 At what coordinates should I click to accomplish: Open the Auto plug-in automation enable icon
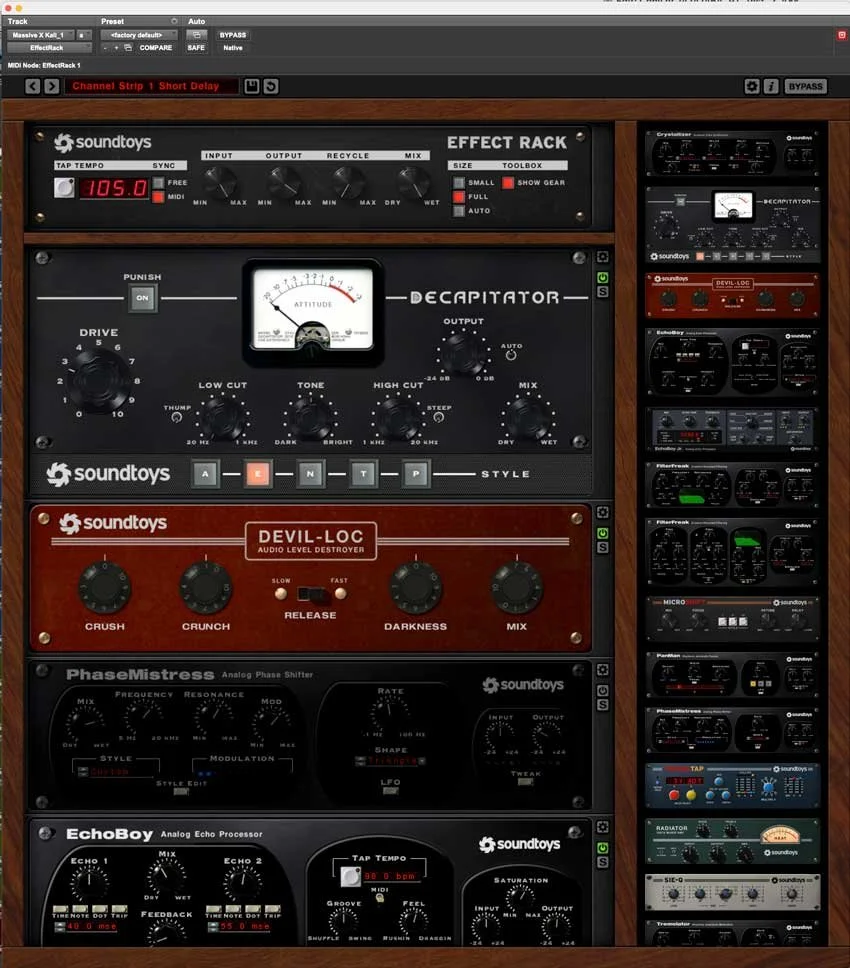[x=196, y=35]
